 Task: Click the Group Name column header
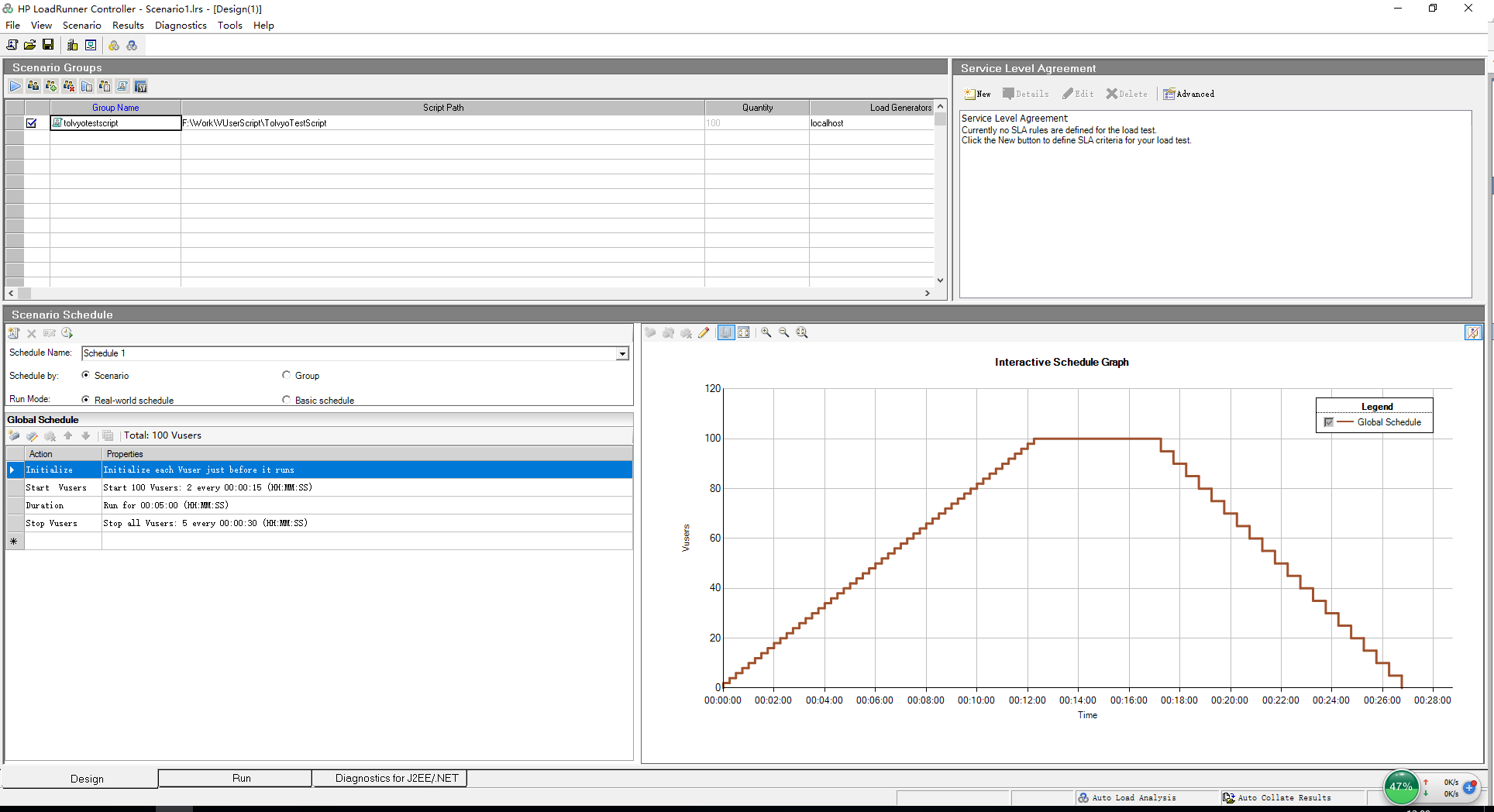(x=115, y=108)
